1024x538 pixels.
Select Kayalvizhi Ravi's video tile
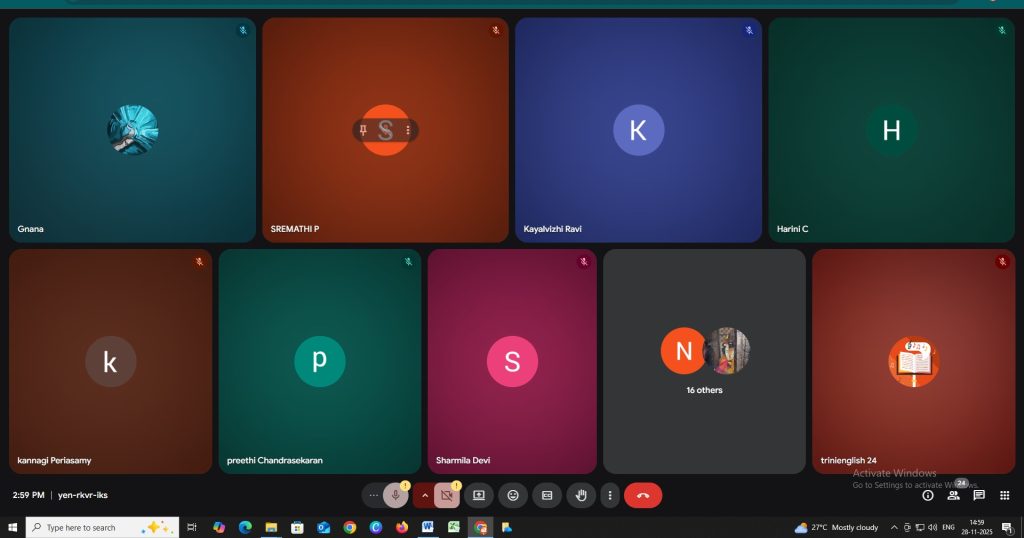coord(638,130)
